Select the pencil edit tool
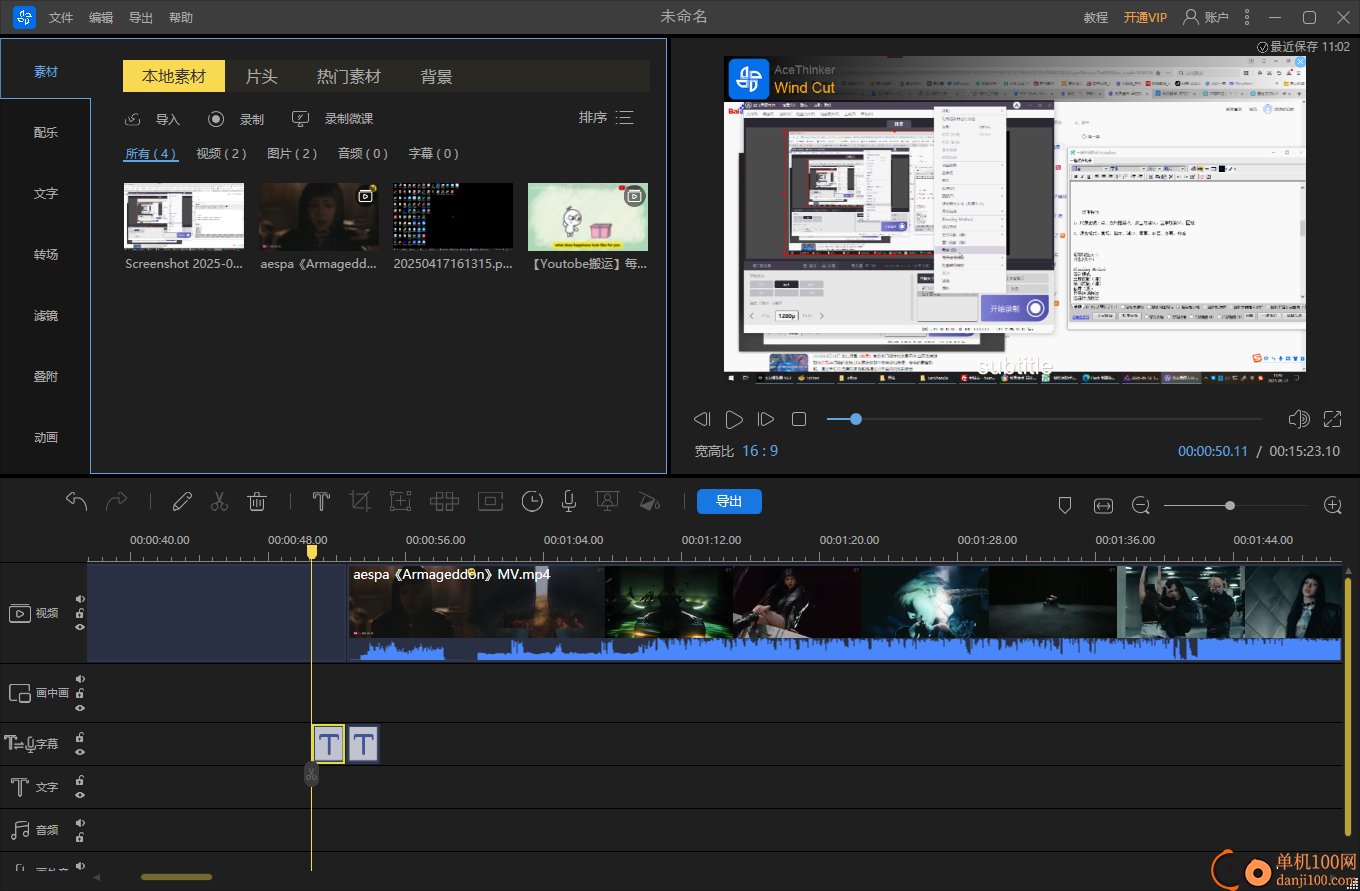The width and height of the screenshot is (1360, 891). click(x=182, y=501)
